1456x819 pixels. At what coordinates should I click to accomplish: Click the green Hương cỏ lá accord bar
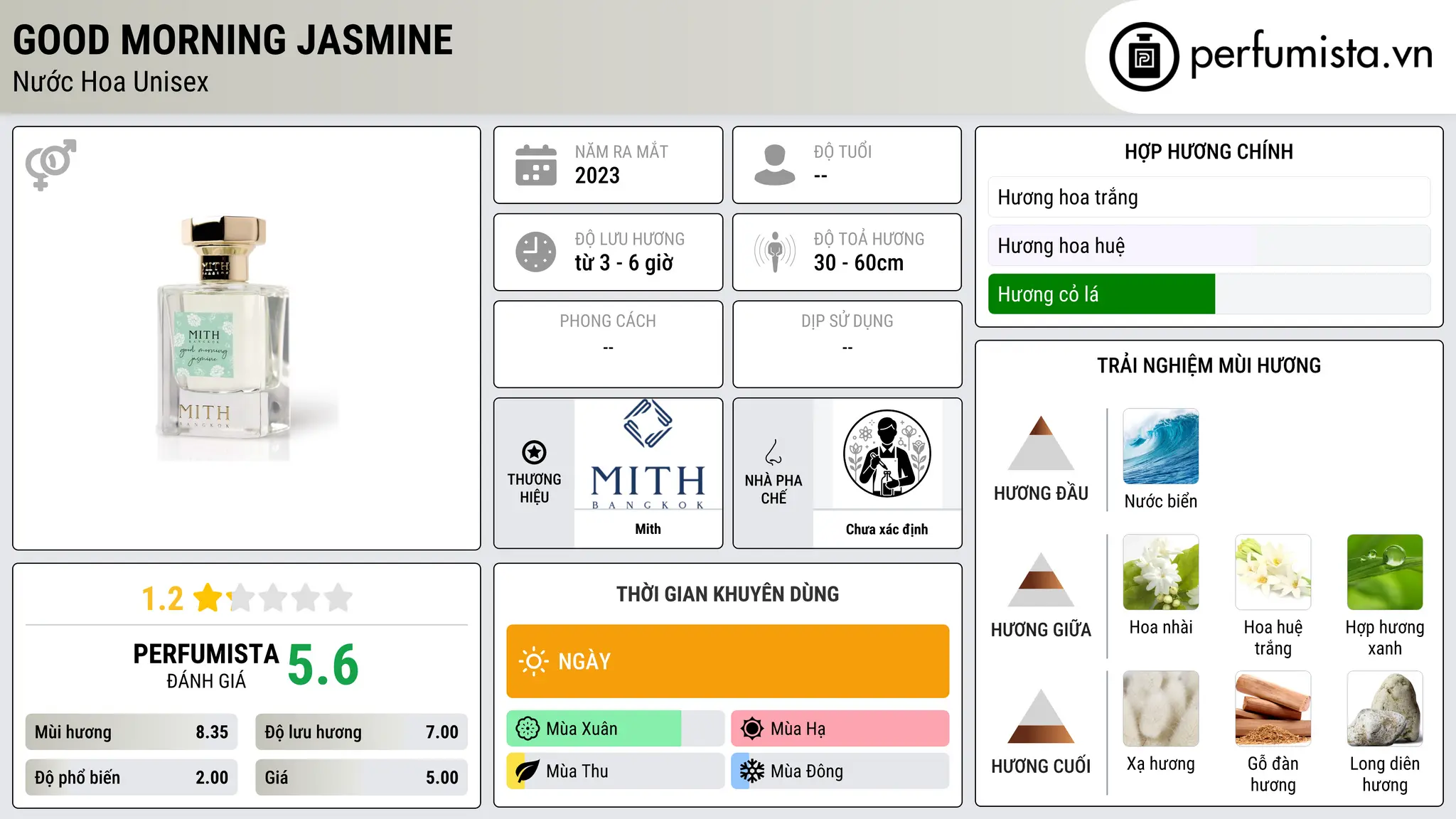point(1101,294)
